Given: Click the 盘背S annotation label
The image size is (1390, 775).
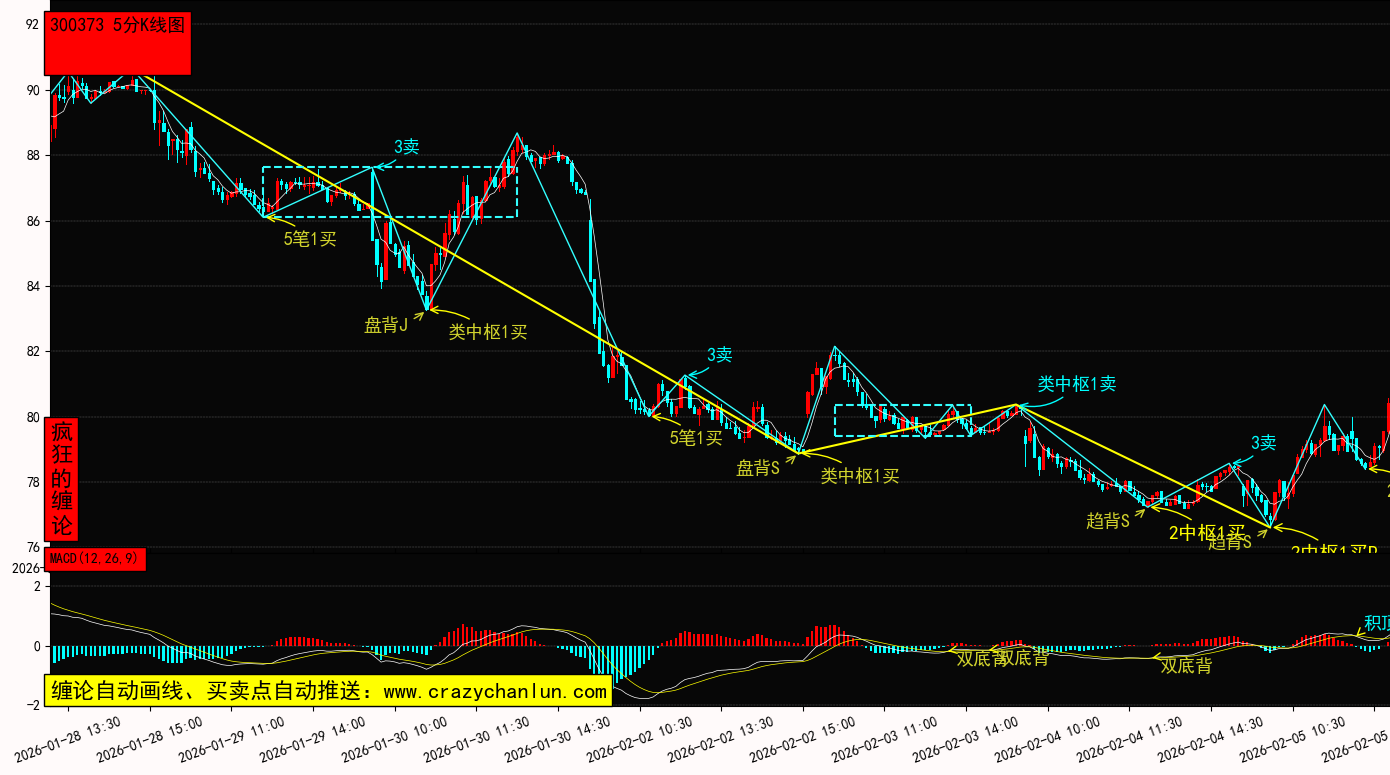Looking at the screenshot, I should coord(758,468).
